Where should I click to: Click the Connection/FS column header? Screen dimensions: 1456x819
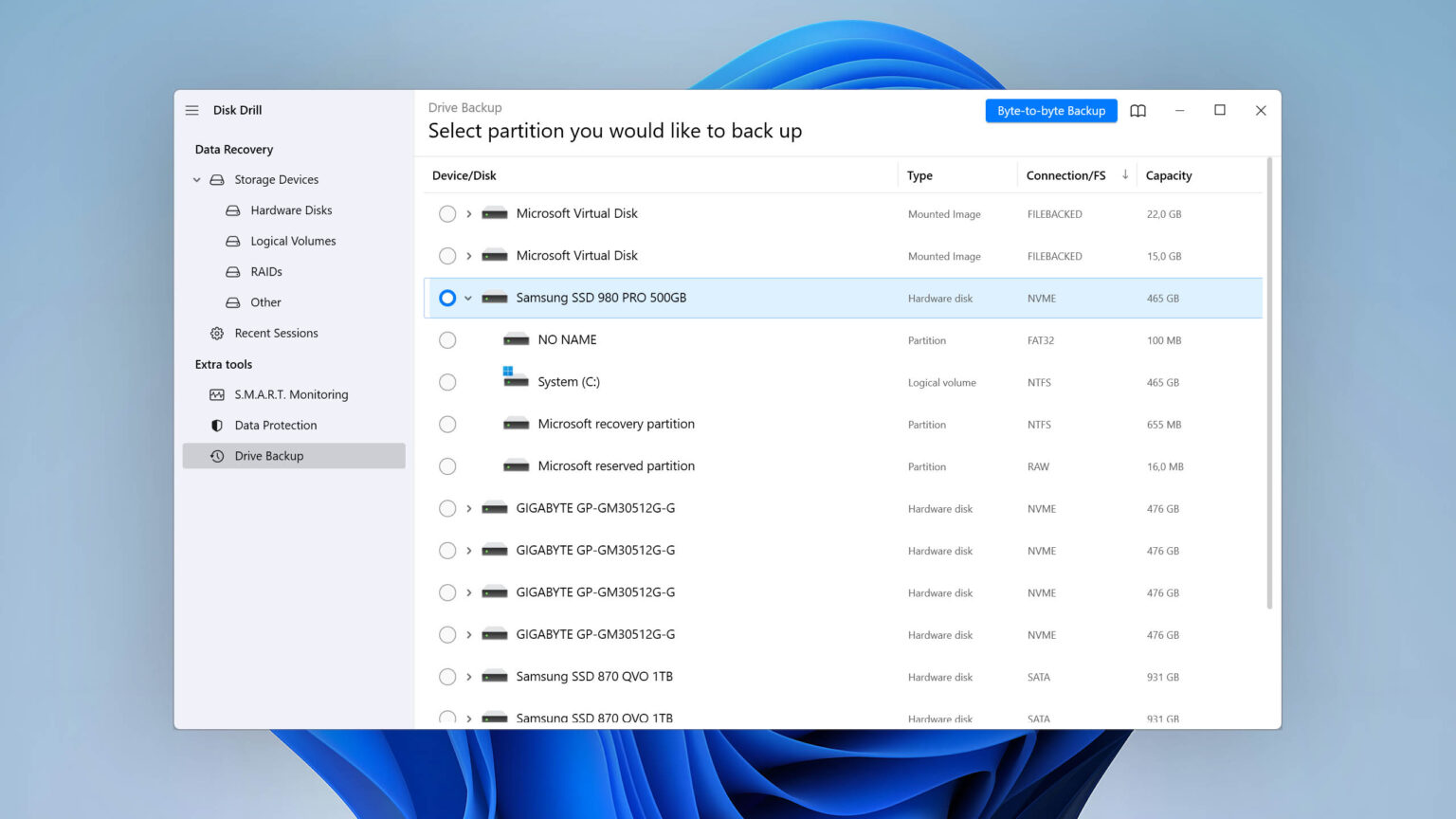click(x=1065, y=175)
